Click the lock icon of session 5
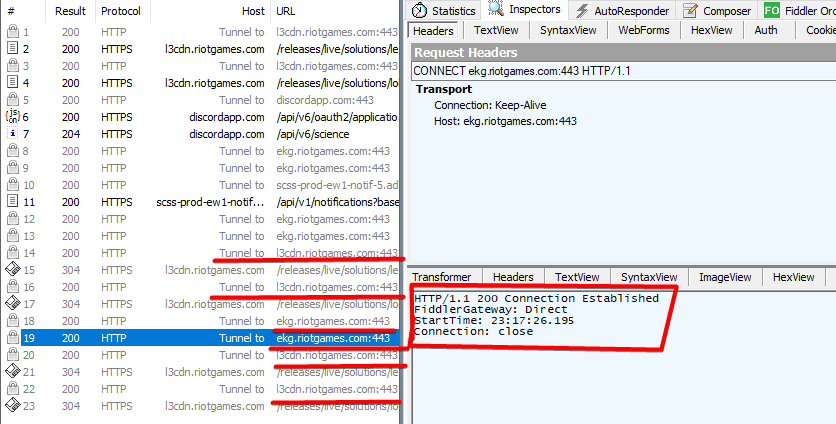The width and height of the screenshot is (836, 424). click(13, 100)
